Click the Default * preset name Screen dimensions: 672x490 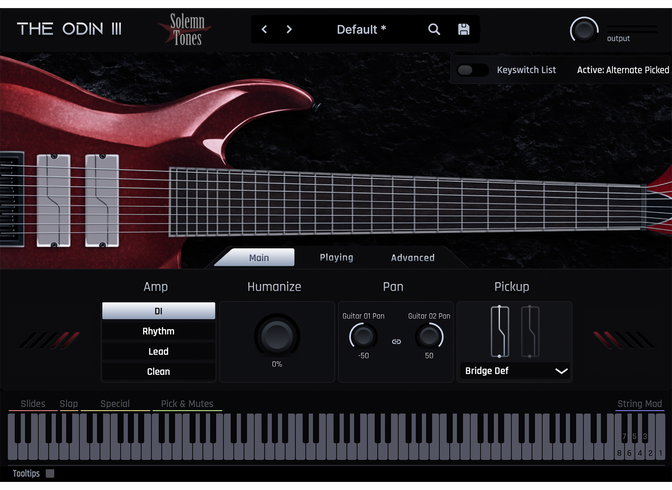pos(361,29)
